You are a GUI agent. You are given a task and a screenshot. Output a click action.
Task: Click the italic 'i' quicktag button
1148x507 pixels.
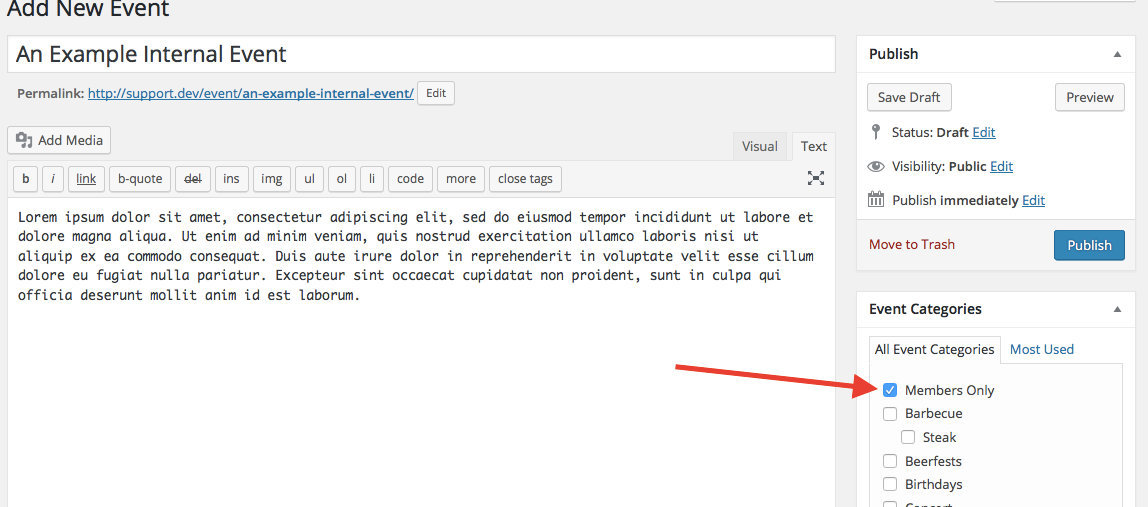click(53, 179)
